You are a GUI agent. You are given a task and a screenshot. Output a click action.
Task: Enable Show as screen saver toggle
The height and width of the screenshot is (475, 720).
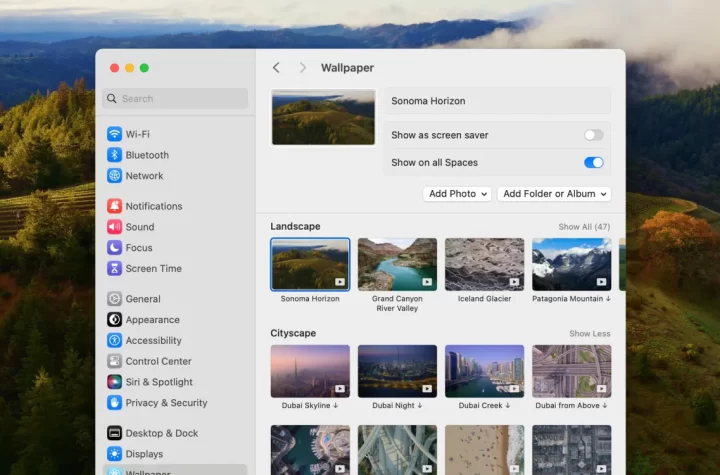(594, 135)
